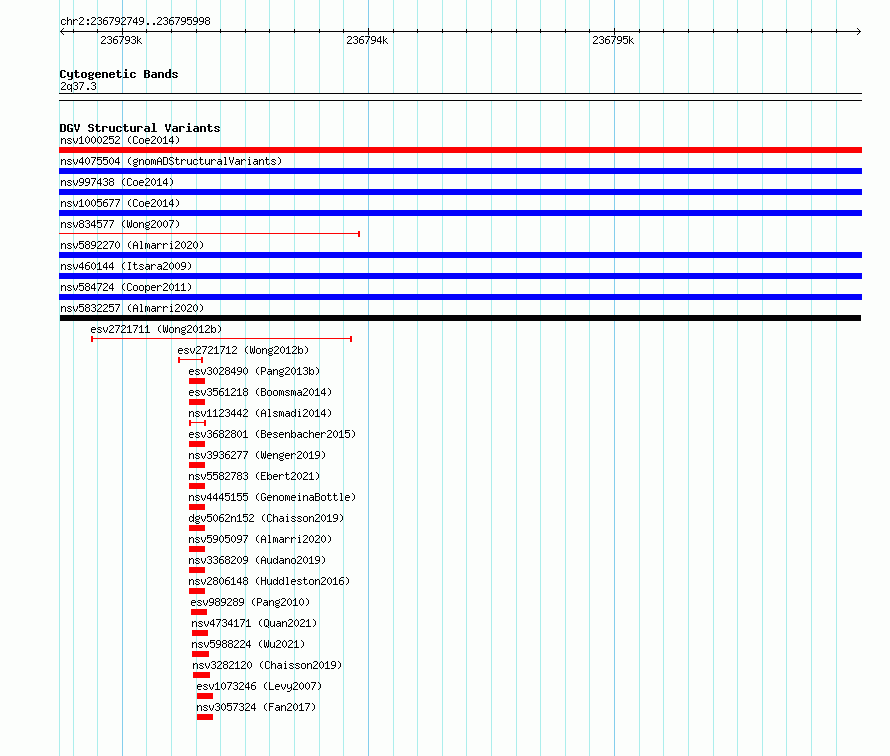Click the nsv460144 (Itsara2009) label
Screen dimensions: 890x756
click(x=126, y=266)
